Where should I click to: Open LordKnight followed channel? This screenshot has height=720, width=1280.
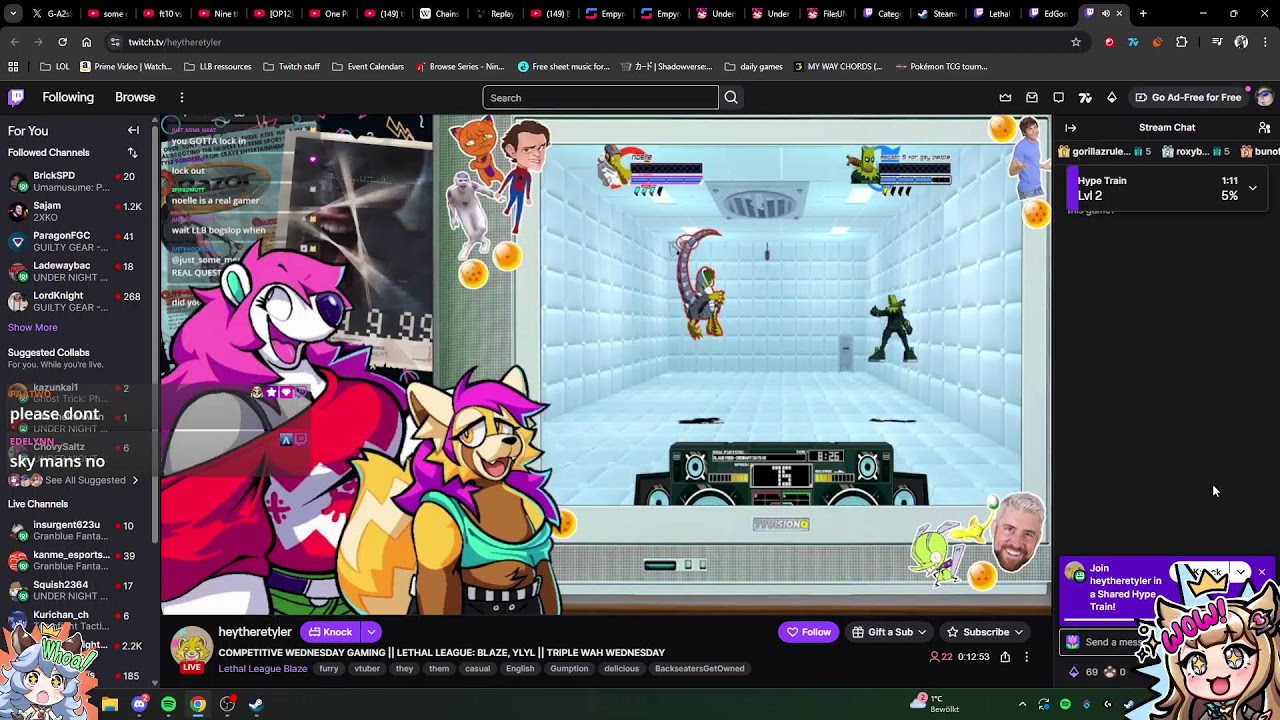click(x=80, y=301)
